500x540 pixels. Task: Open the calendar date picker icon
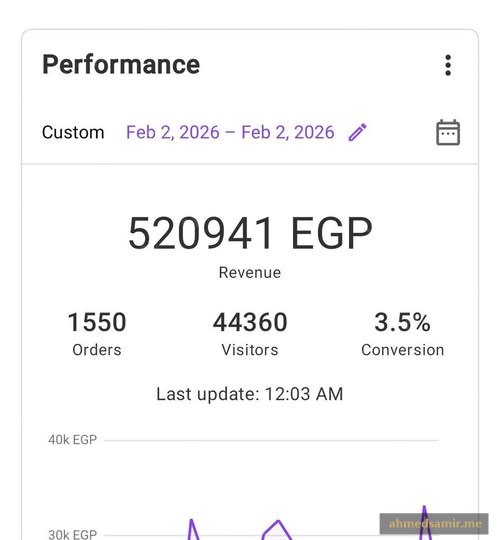[x=448, y=133]
